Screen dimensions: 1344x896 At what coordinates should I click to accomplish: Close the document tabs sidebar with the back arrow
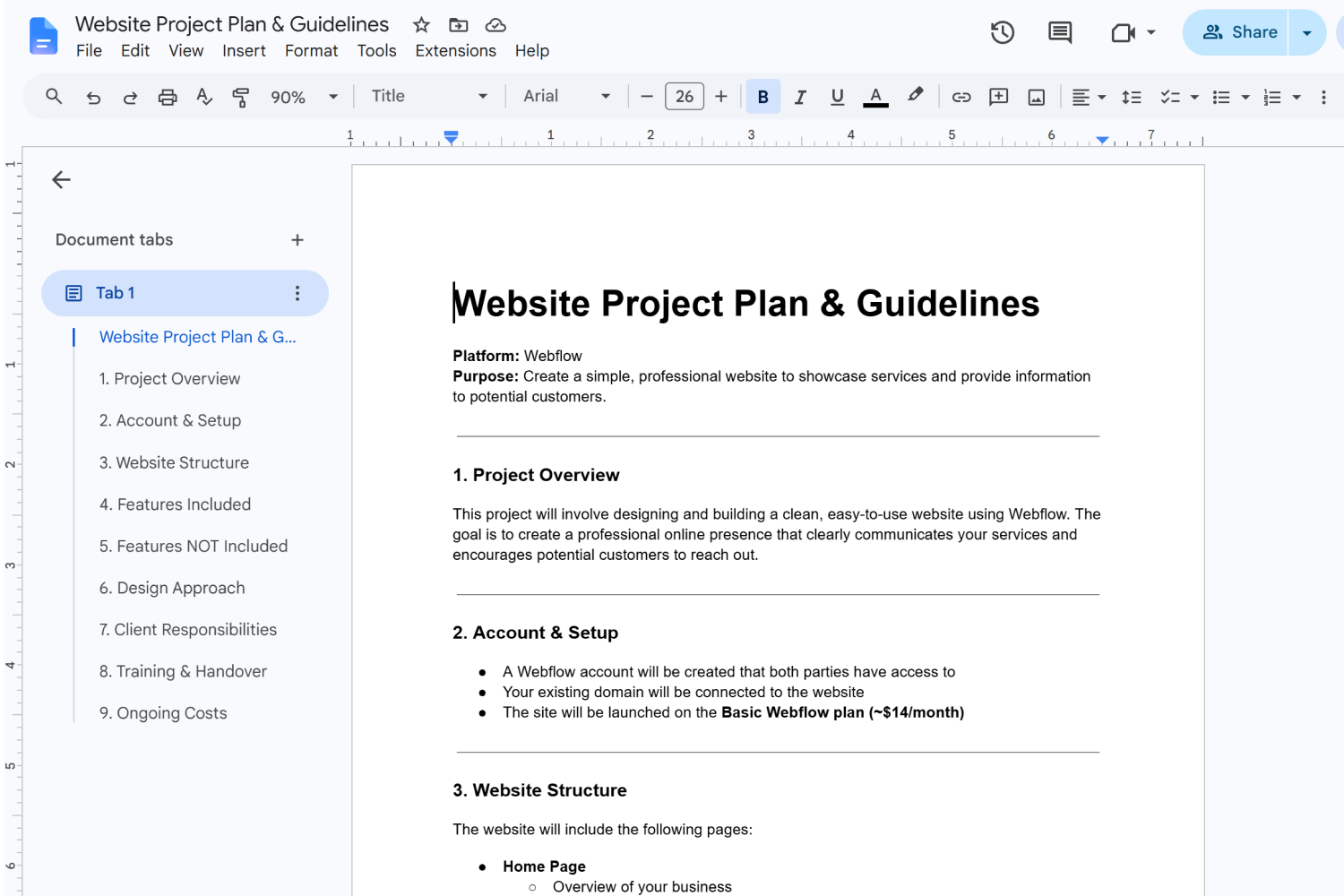pos(61,179)
